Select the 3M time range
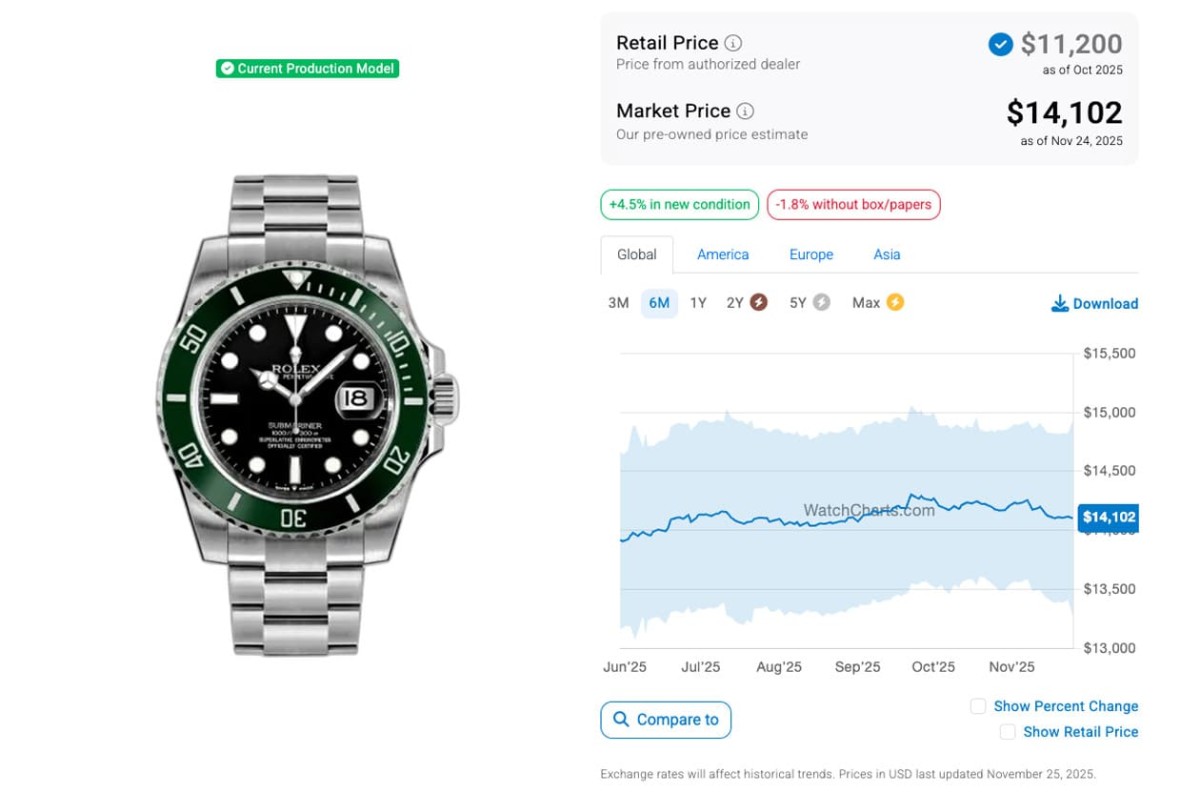1200x793 pixels. click(618, 303)
